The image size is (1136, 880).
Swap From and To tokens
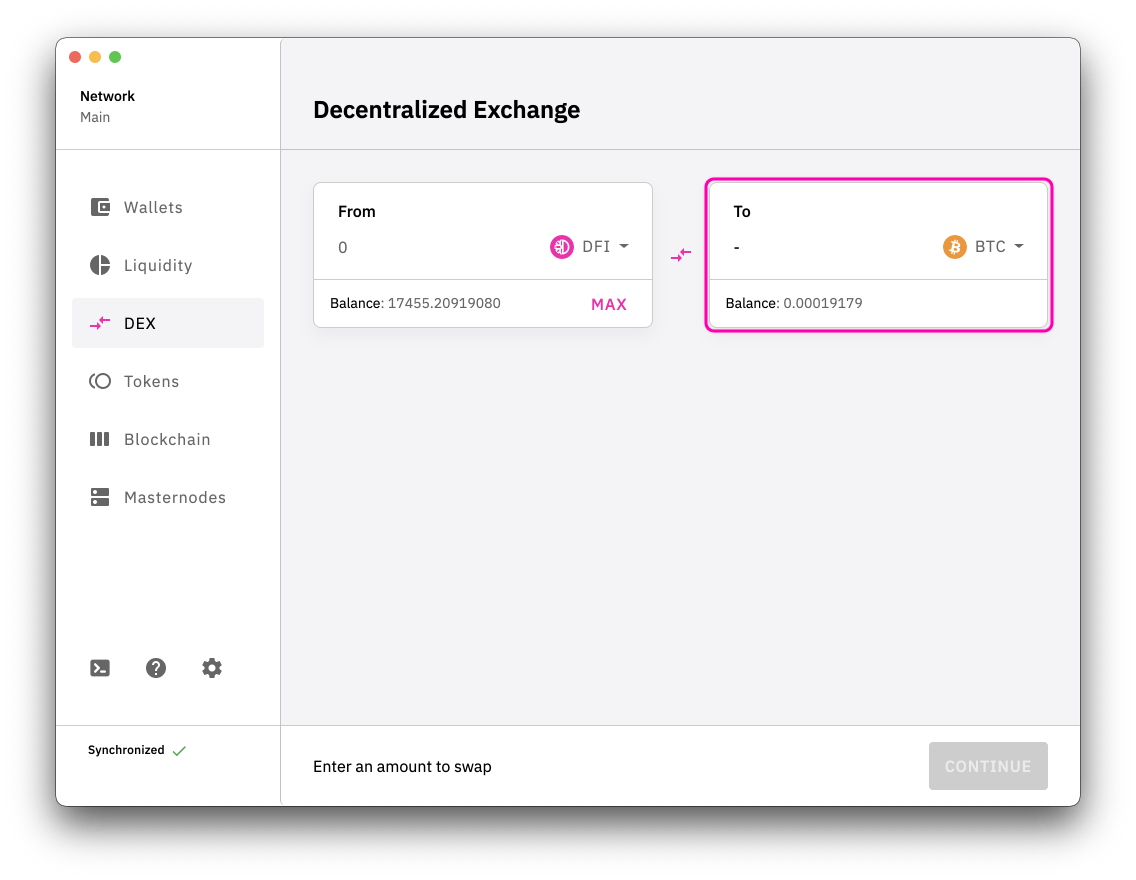pos(681,256)
